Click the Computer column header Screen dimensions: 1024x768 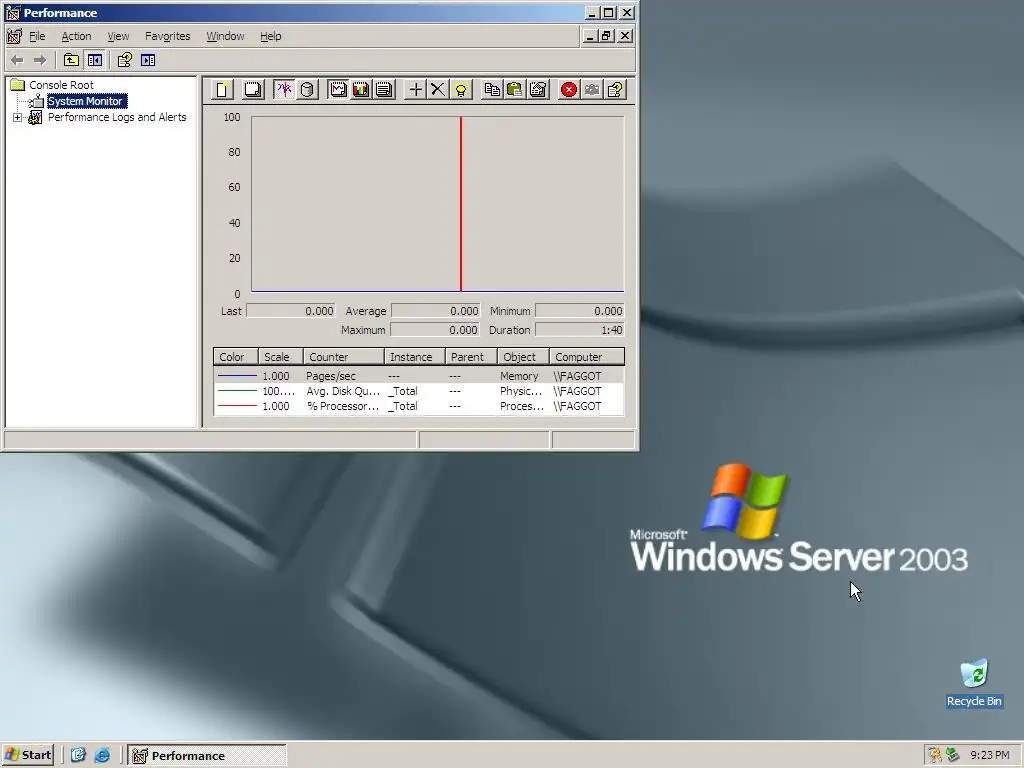(587, 357)
